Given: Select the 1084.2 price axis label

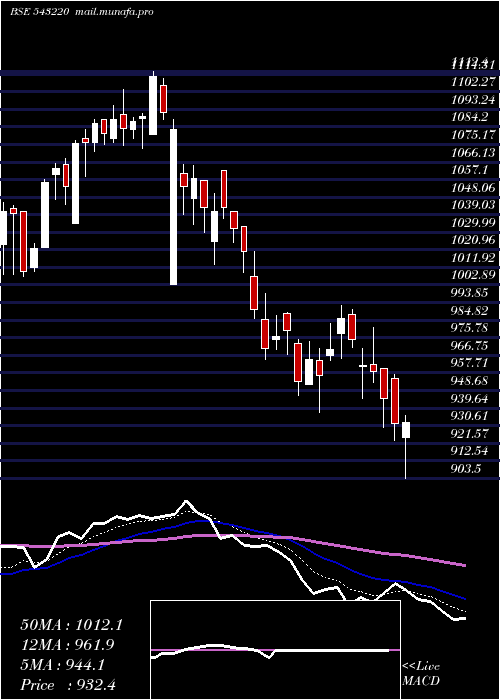Looking at the screenshot, I should [x=469, y=117].
